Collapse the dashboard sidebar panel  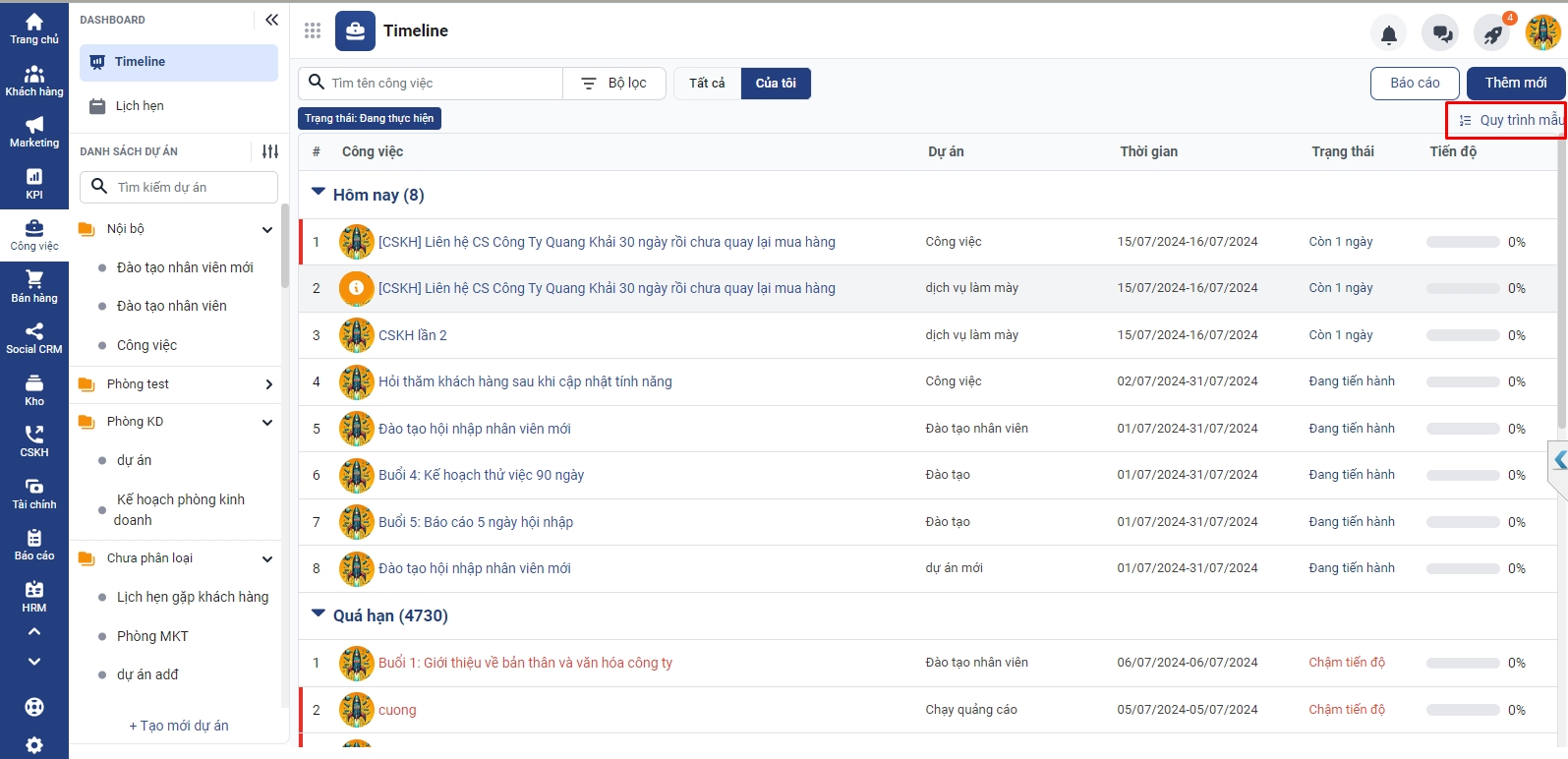click(x=271, y=20)
